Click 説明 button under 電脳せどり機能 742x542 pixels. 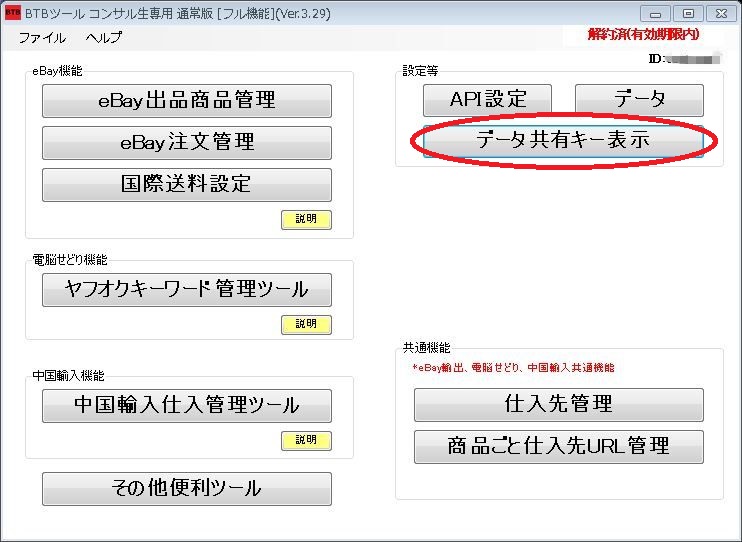point(306,325)
